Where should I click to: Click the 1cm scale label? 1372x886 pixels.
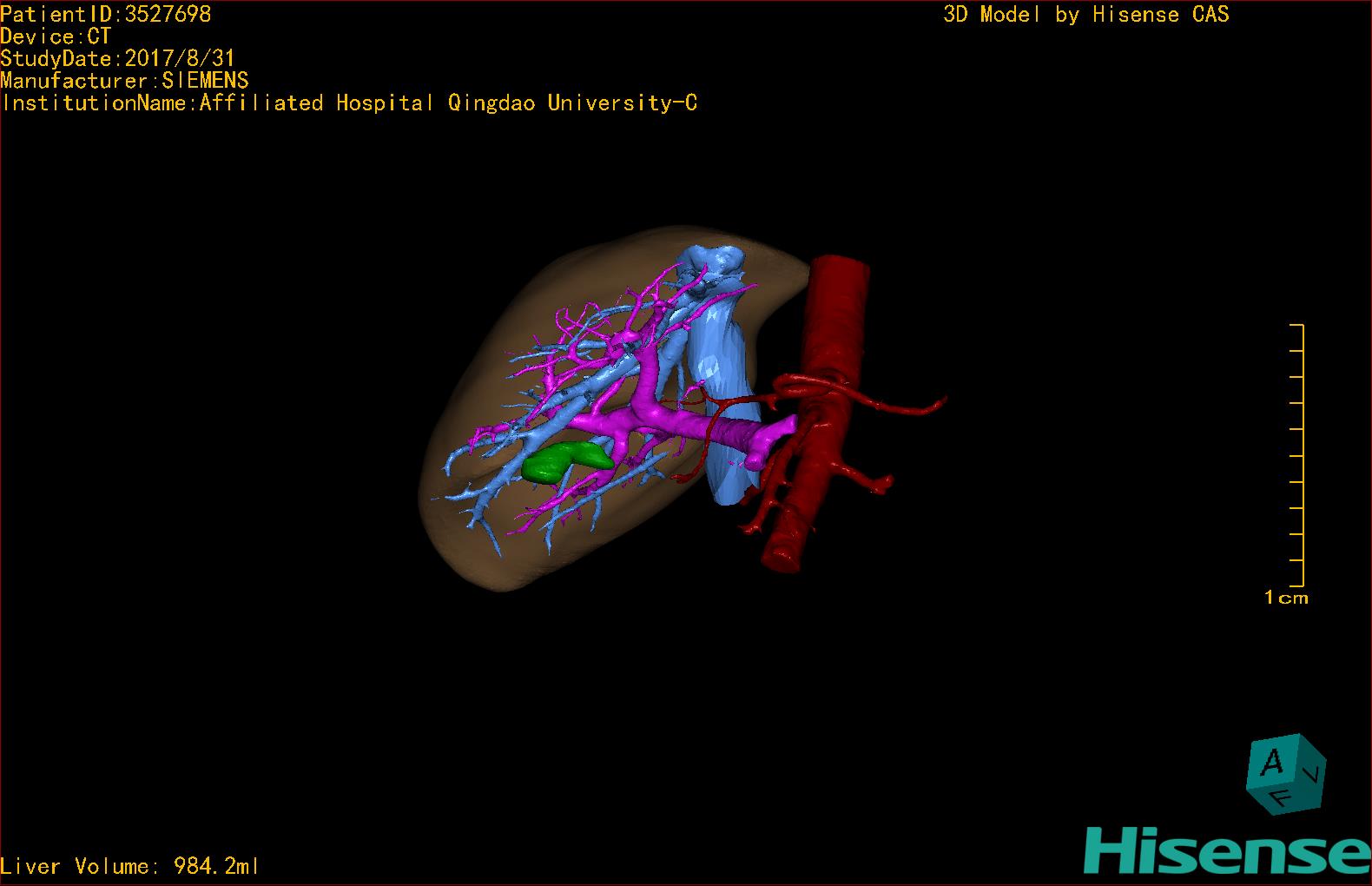pyautogui.click(x=1286, y=598)
